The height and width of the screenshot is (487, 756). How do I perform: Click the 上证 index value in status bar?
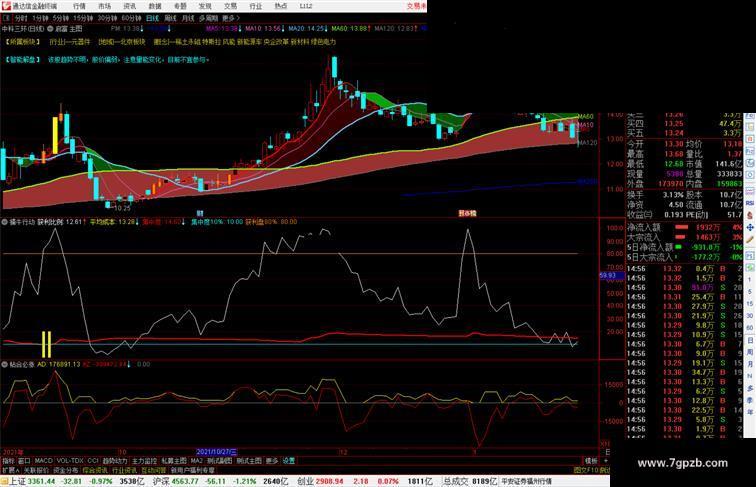coord(41,481)
